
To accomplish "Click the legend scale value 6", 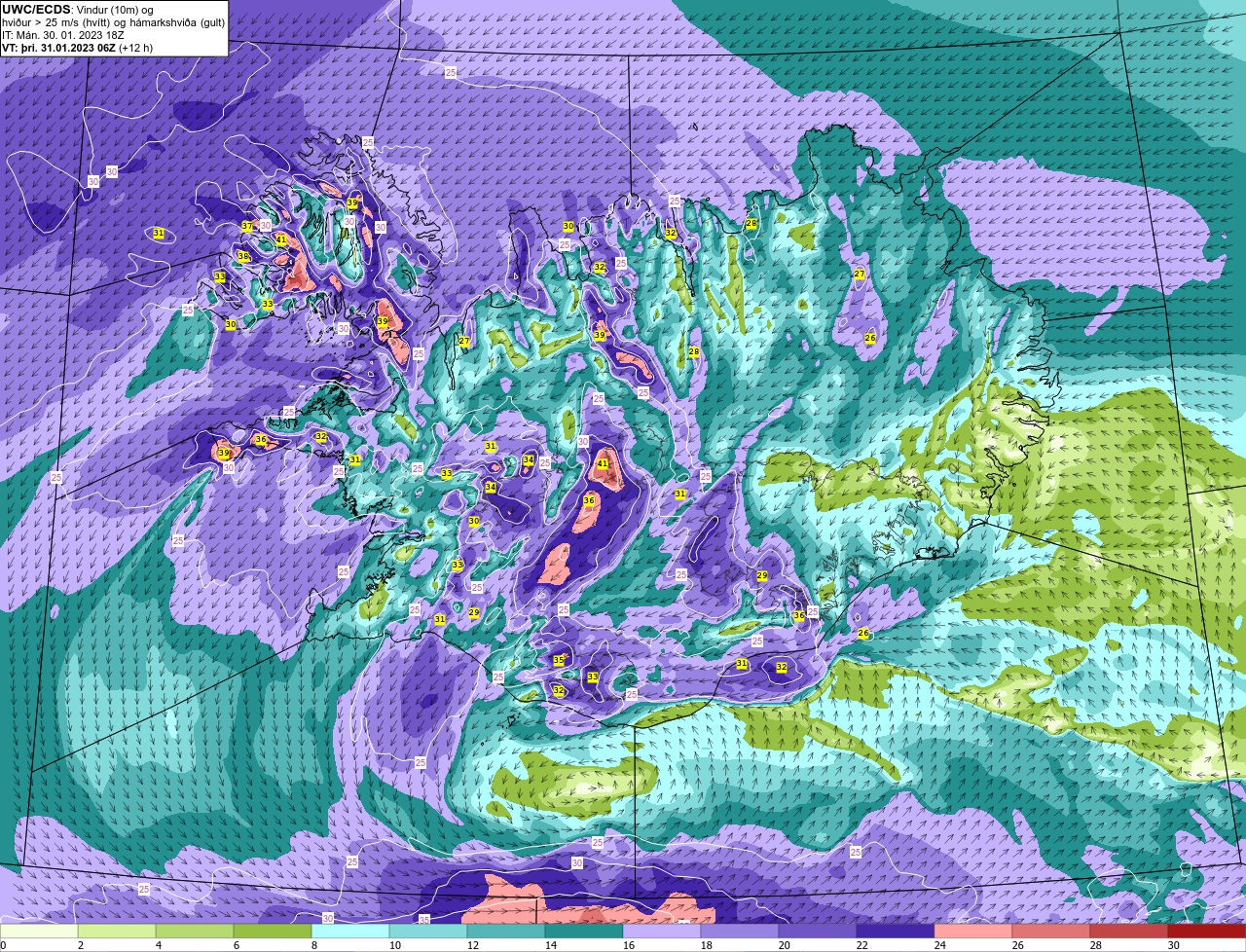I will point(236,945).
